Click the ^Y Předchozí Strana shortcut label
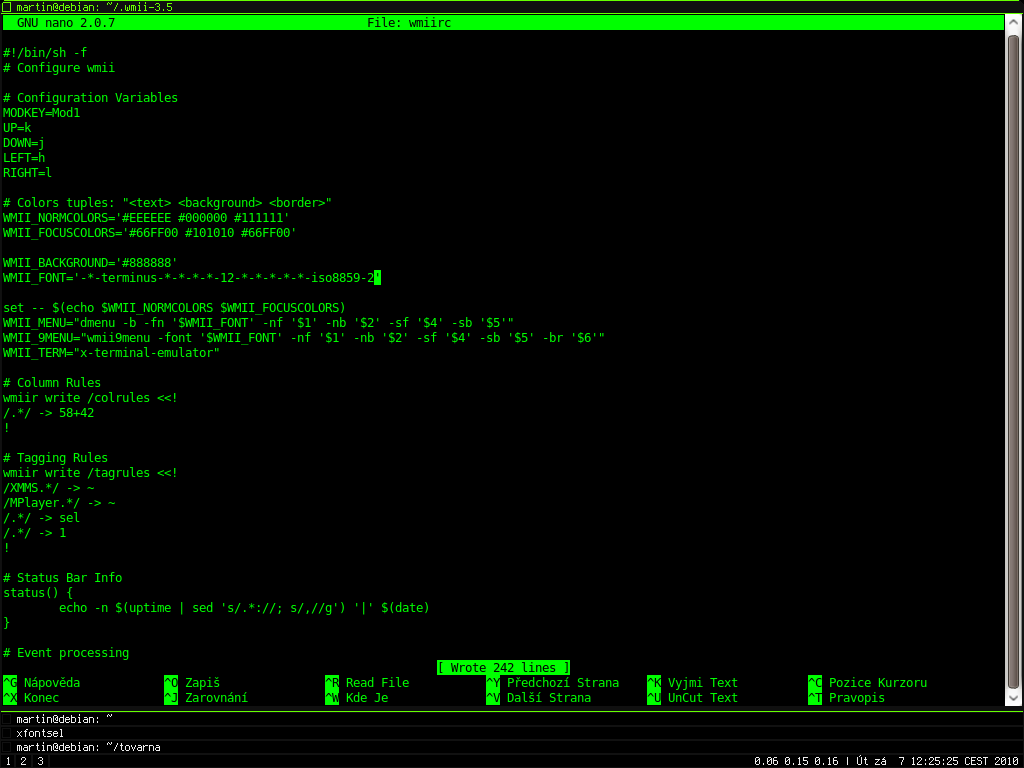This screenshot has height=768, width=1024. [552, 683]
